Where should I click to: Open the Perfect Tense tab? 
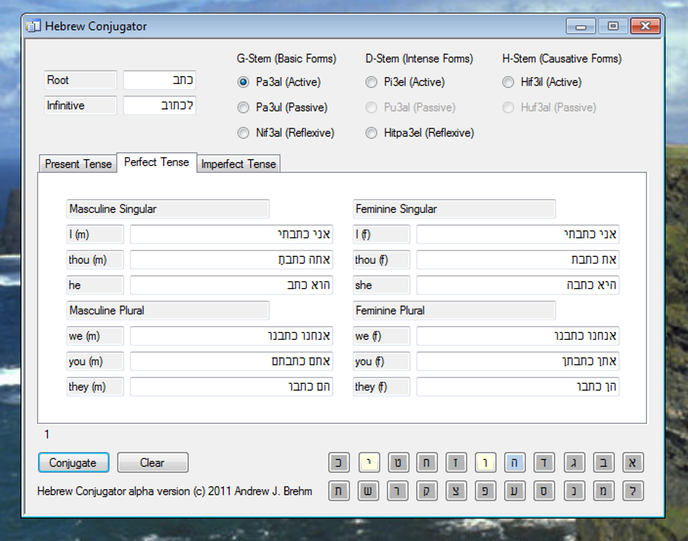157,162
